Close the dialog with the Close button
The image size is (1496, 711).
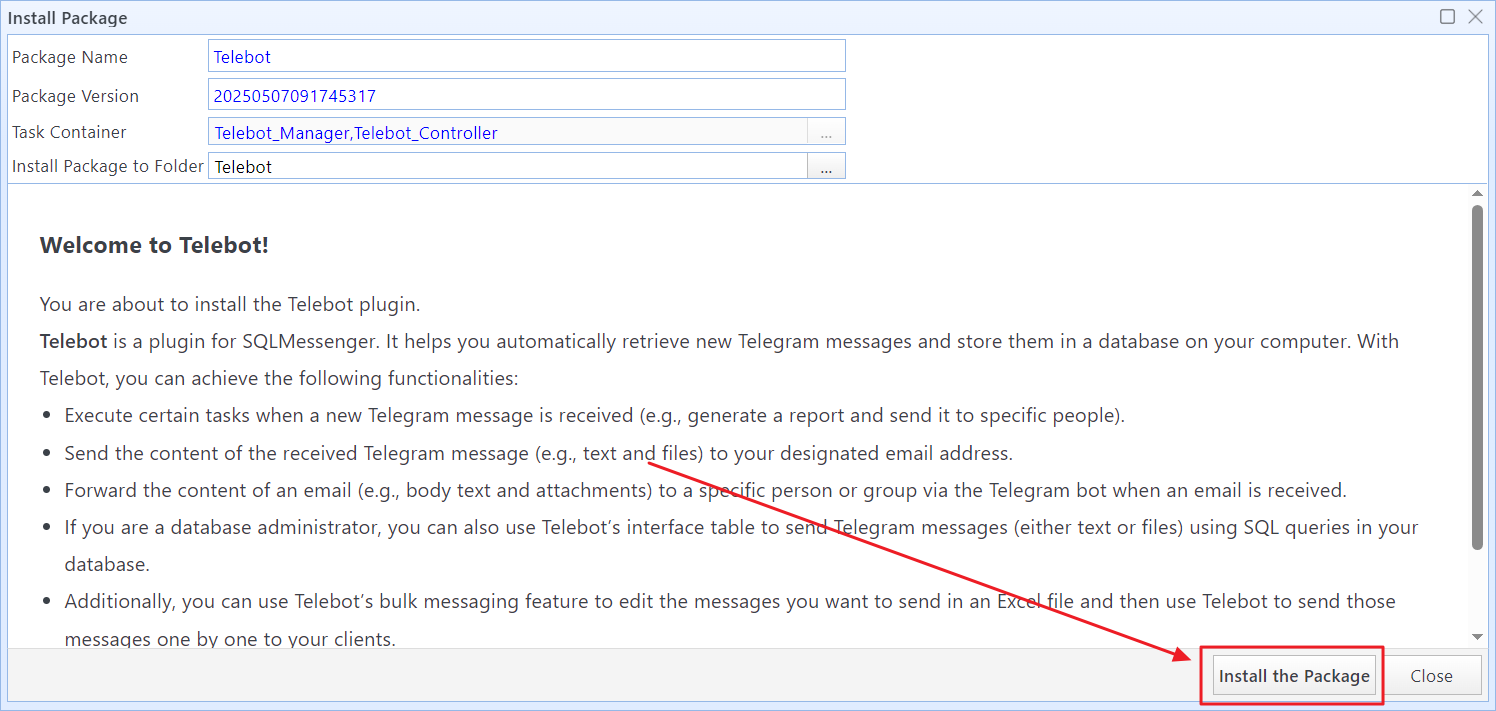coord(1431,676)
